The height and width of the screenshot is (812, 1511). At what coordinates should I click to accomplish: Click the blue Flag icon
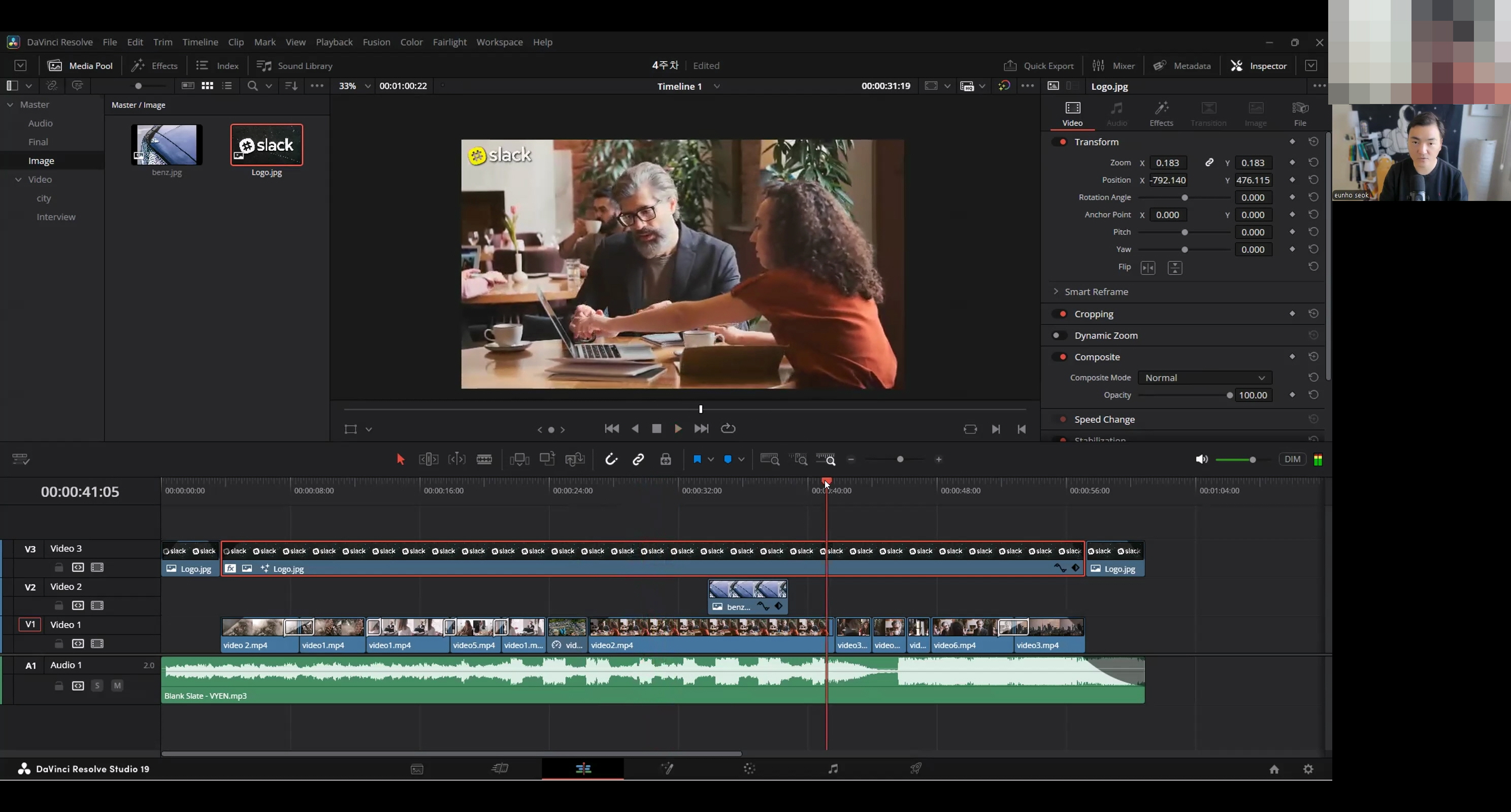[x=697, y=460]
